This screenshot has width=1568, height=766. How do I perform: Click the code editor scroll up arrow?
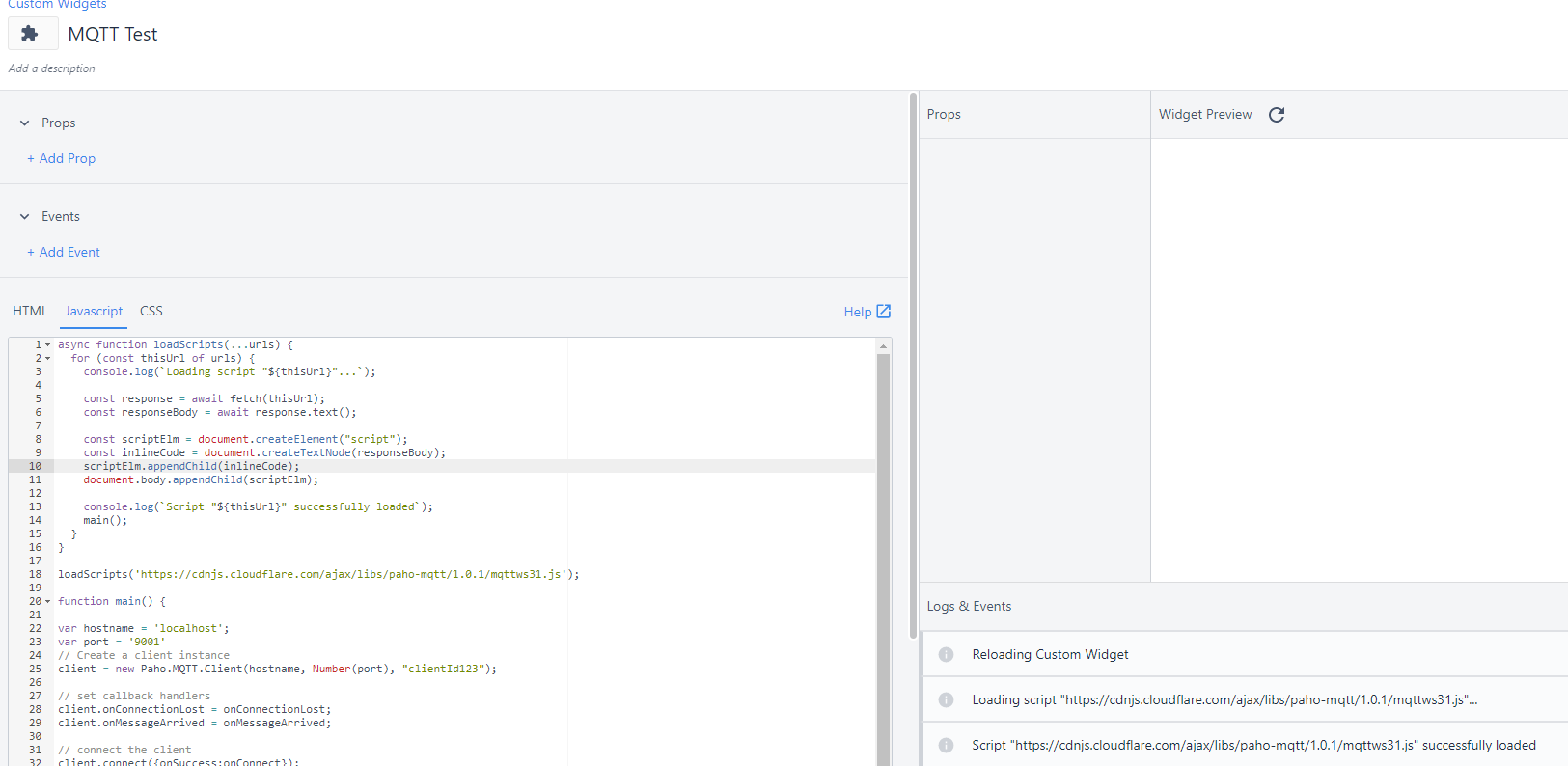pos(883,346)
